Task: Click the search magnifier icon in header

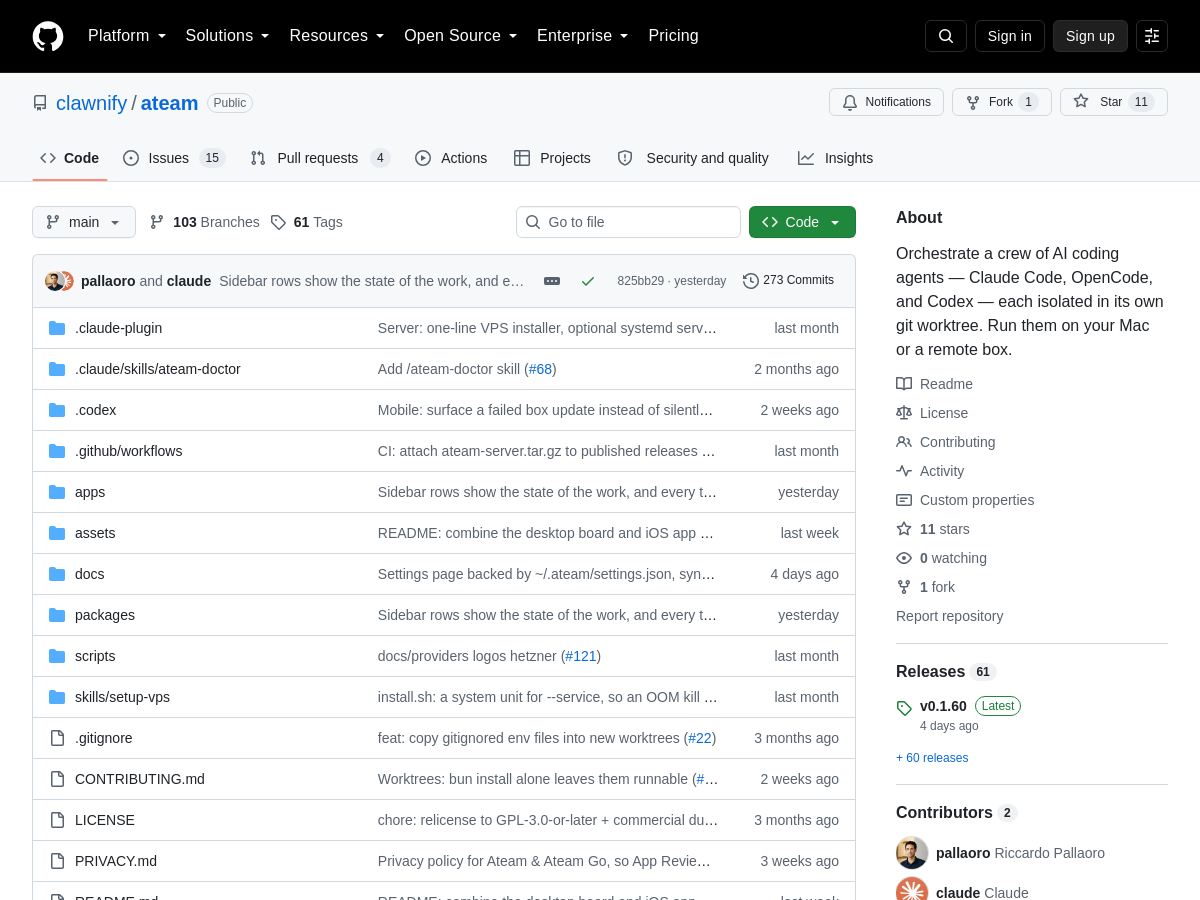Action: coord(946,36)
